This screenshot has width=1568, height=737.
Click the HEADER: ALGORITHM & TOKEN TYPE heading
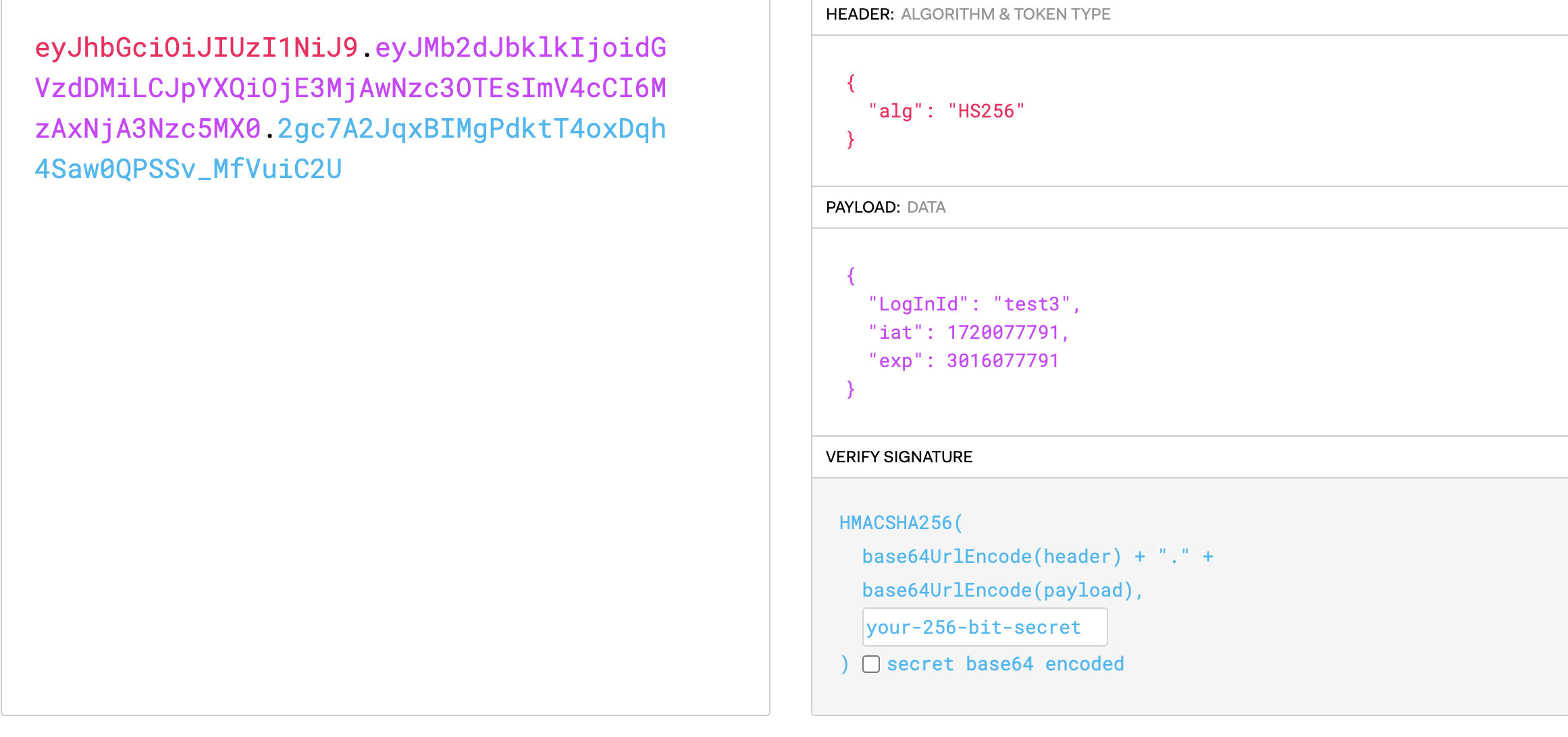pyautogui.click(x=967, y=14)
